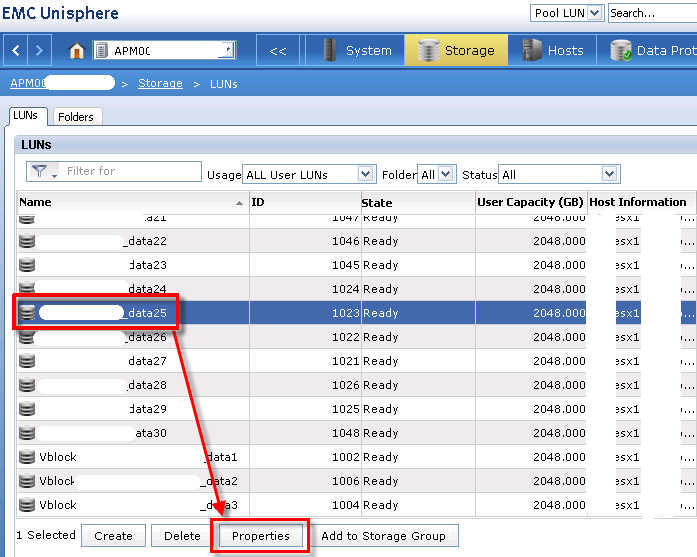Sort by the ID column header
The image size is (697, 557).
(305, 202)
